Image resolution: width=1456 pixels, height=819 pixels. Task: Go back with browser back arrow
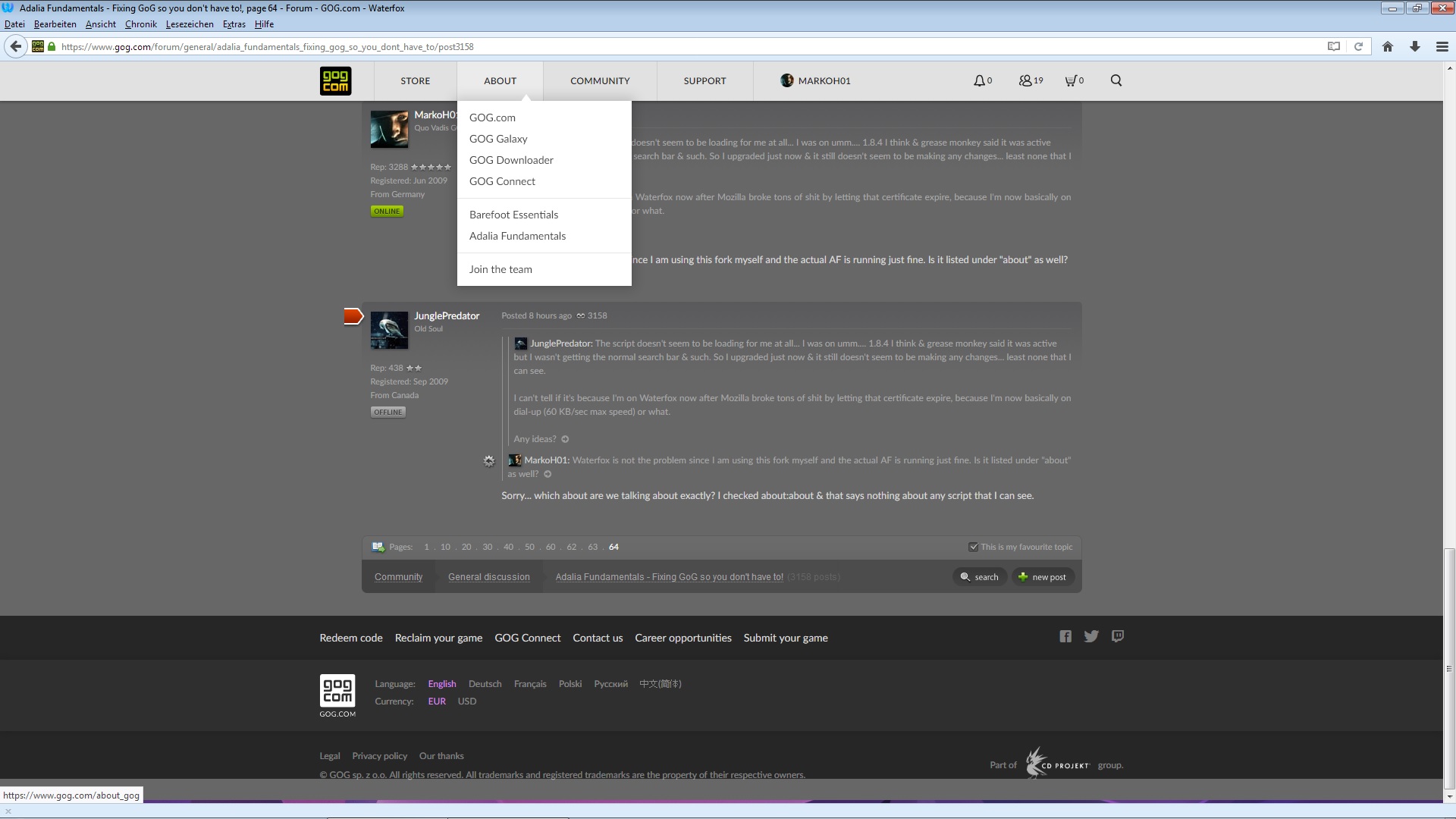click(15, 46)
